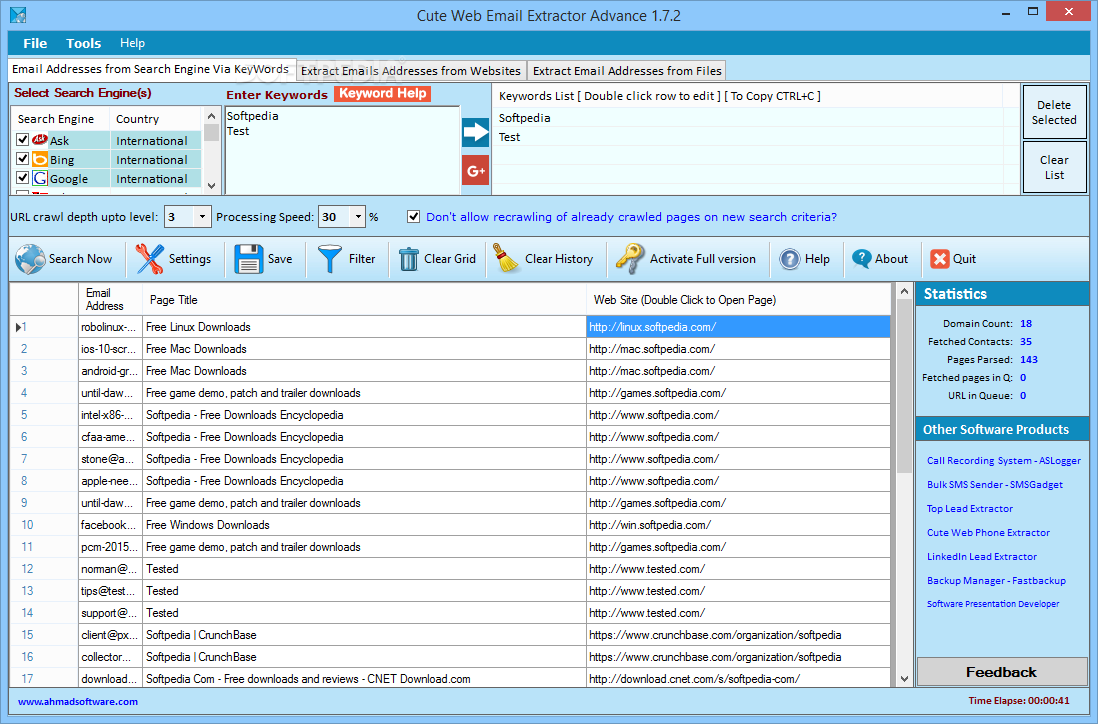This screenshot has width=1098, height=724.
Task: Click the Activate Full version key icon
Action: tap(629, 258)
